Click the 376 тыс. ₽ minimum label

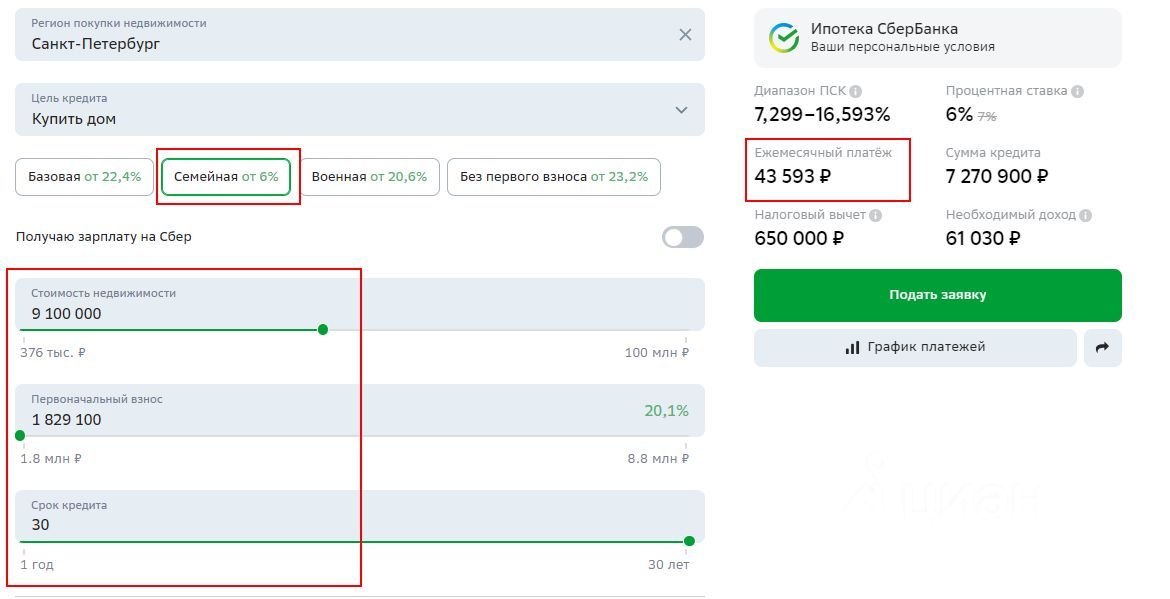coord(53,353)
